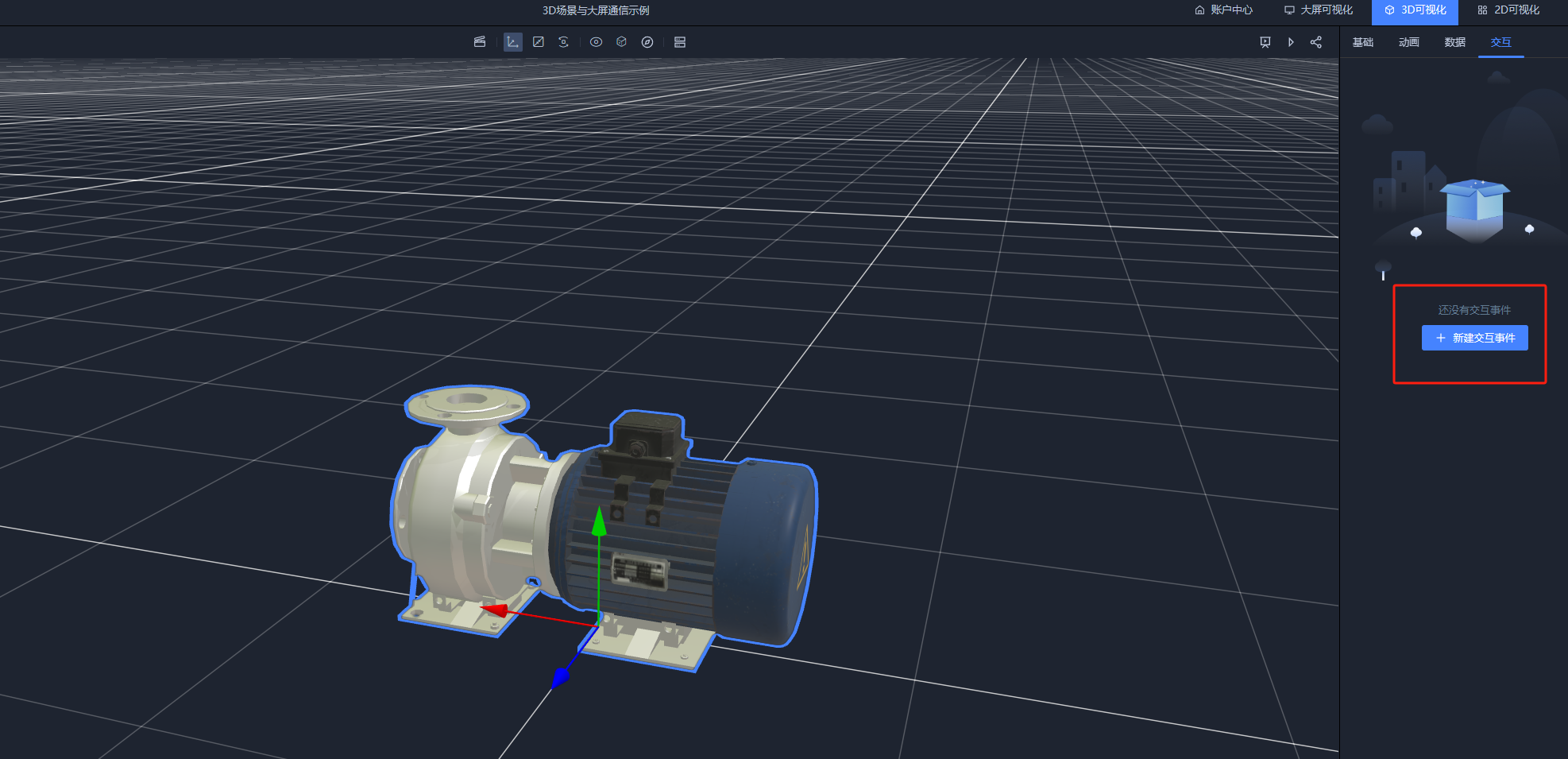Select the rotate tool icon

(564, 42)
